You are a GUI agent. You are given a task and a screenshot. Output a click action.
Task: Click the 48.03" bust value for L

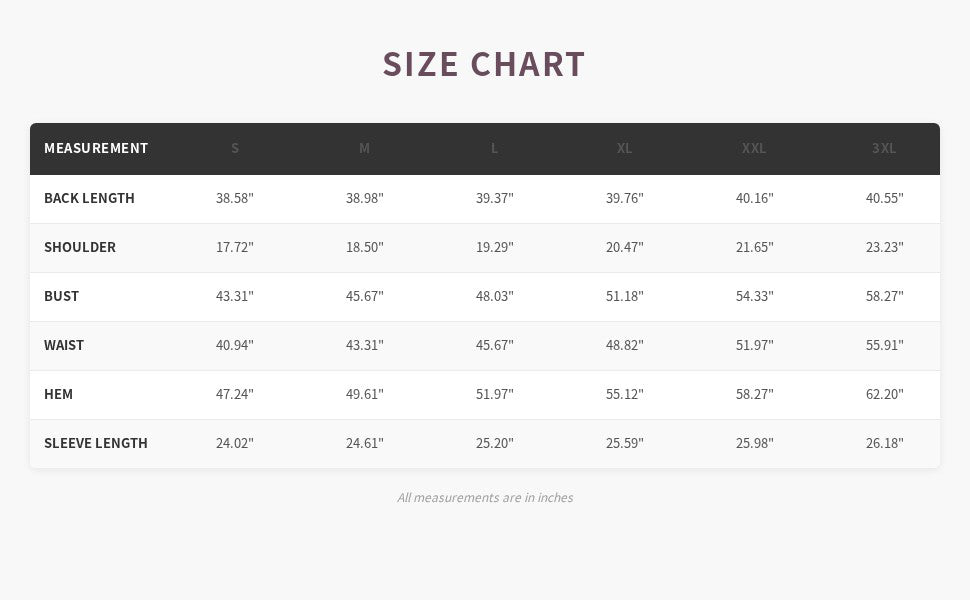point(495,296)
